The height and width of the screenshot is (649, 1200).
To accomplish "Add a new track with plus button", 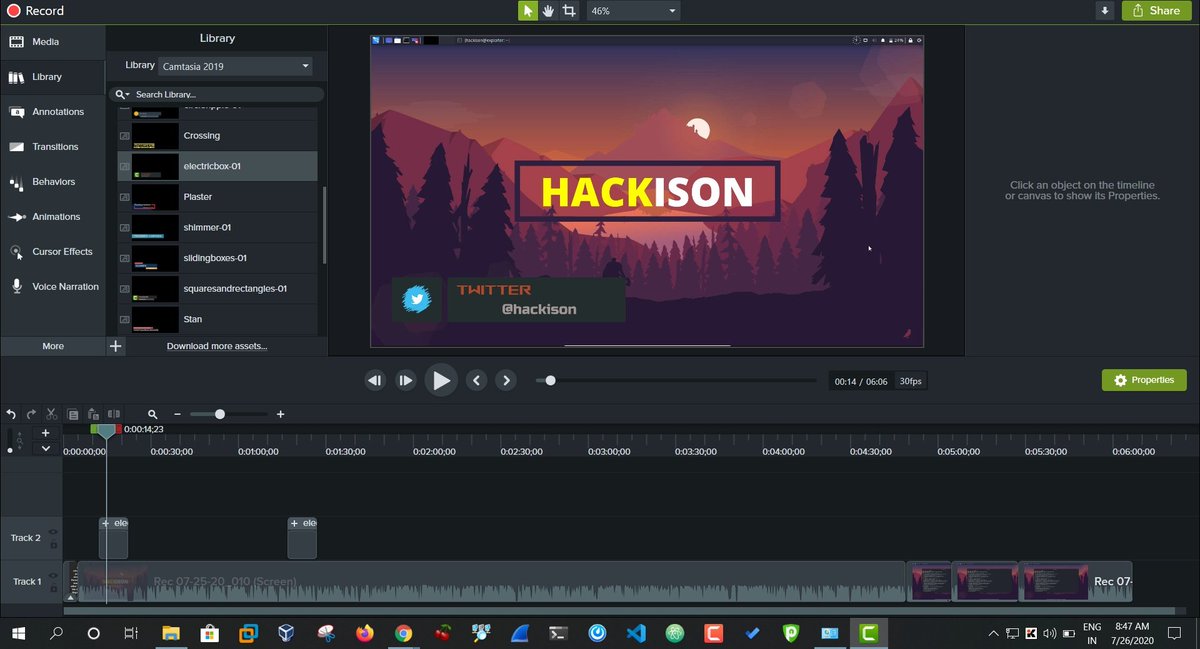I will pyautogui.click(x=45, y=433).
